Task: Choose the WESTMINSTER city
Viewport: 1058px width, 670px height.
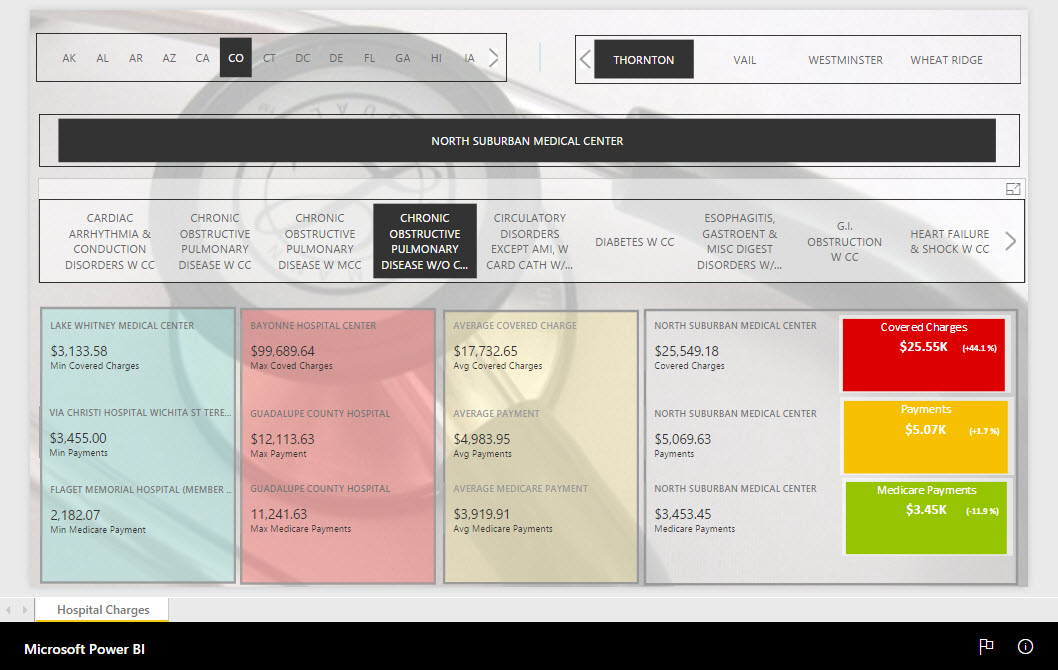Action: [845, 59]
